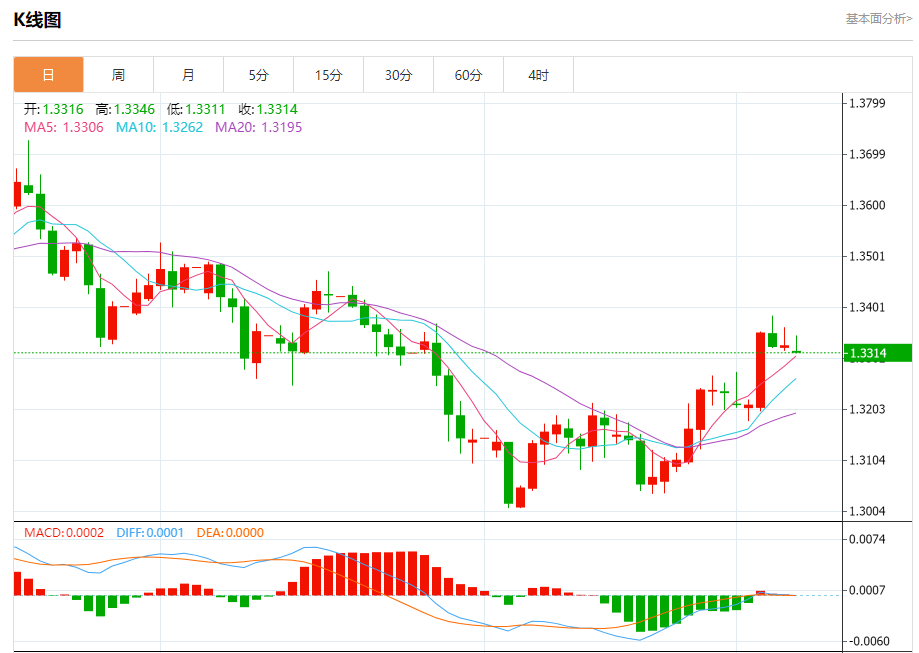
Task: Click the 1.3699 price axis label
Action: 867,154
